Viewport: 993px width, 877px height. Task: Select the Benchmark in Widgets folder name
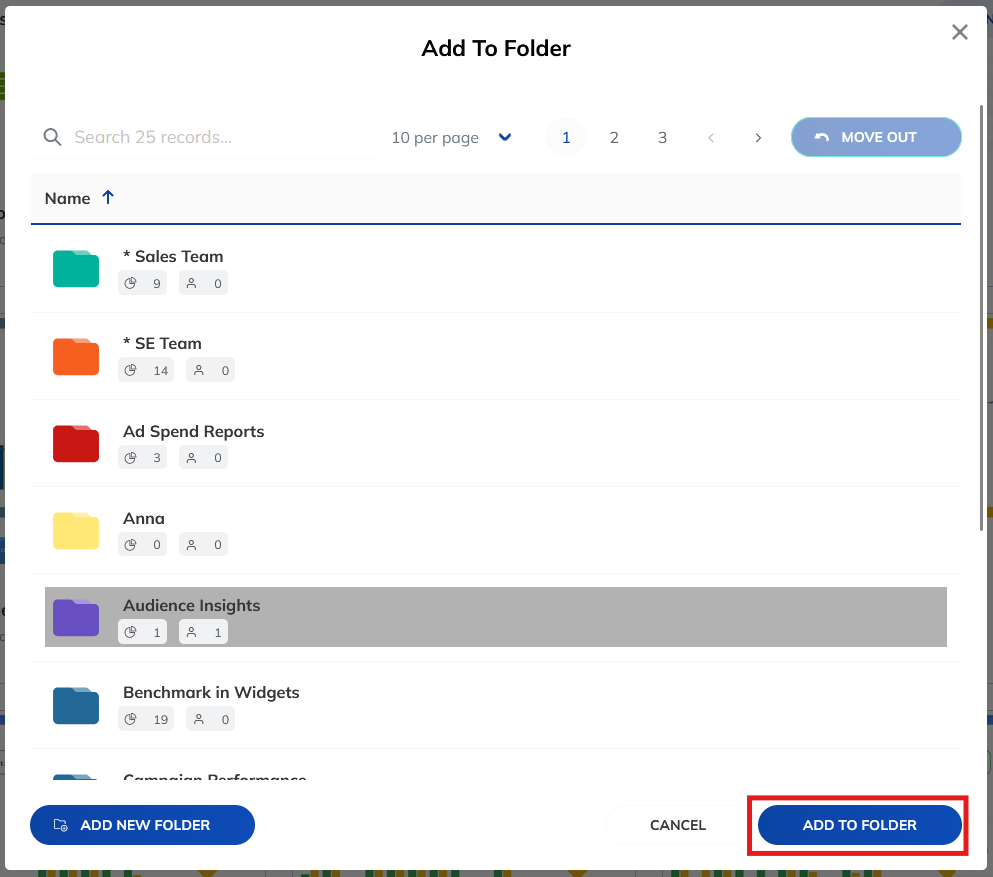(x=211, y=692)
